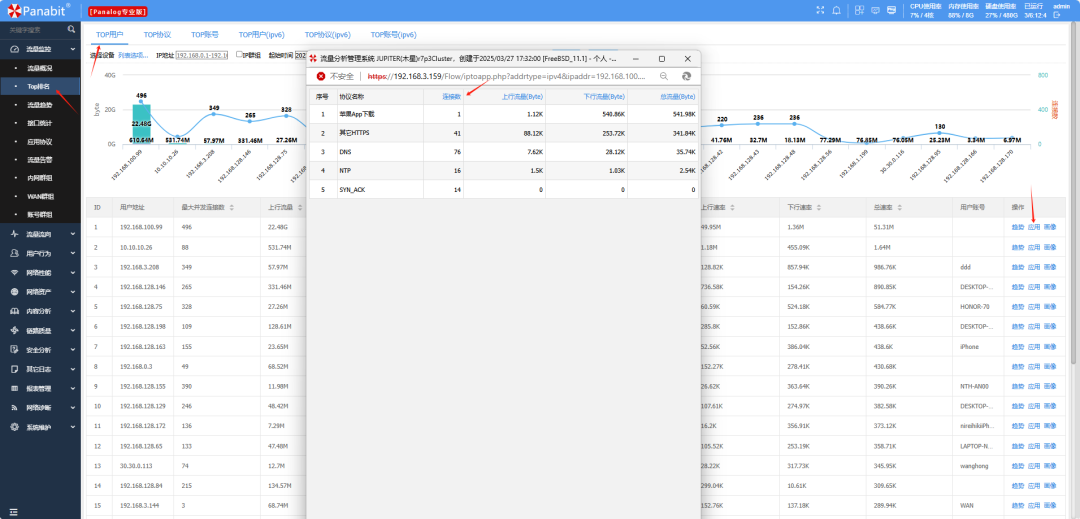This screenshot has width=1080, height=519.
Task: Open 流量告警 in the sidebar
Action: [x=40, y=160]
